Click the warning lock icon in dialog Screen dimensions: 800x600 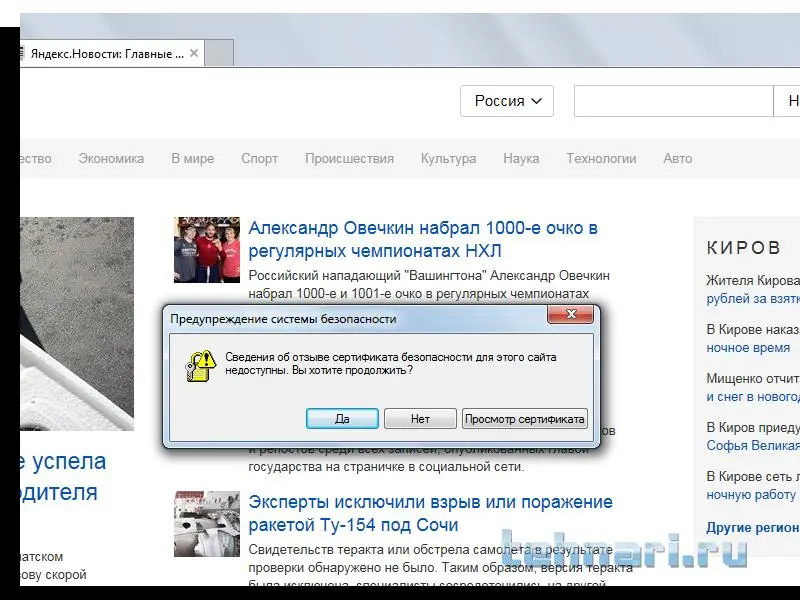coord(201,366)
